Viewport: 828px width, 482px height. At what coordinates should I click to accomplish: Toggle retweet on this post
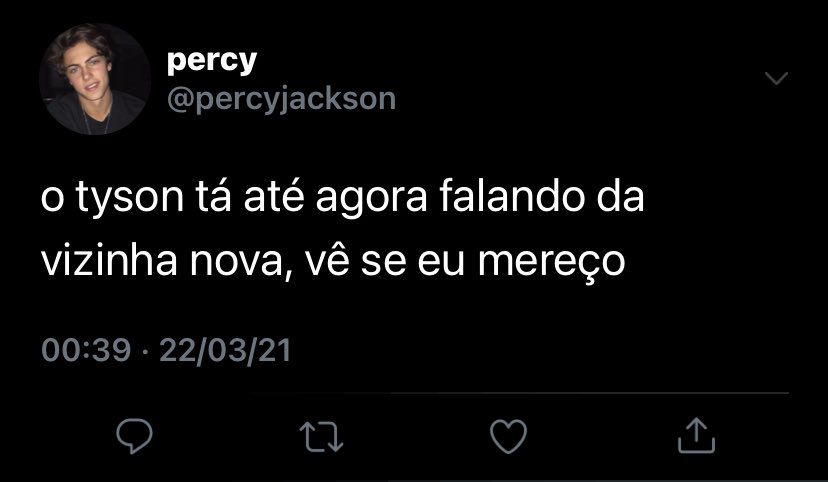tap(321, 437)
